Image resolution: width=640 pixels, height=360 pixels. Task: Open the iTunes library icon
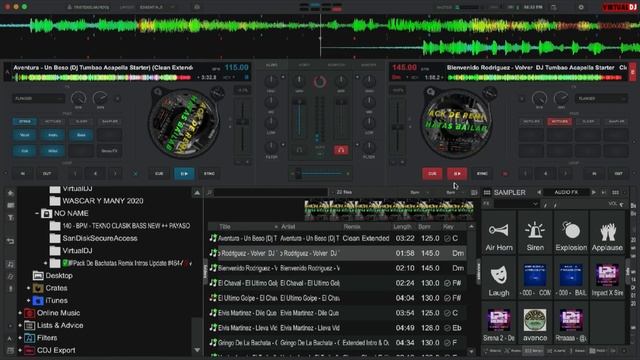pos(38,301)
